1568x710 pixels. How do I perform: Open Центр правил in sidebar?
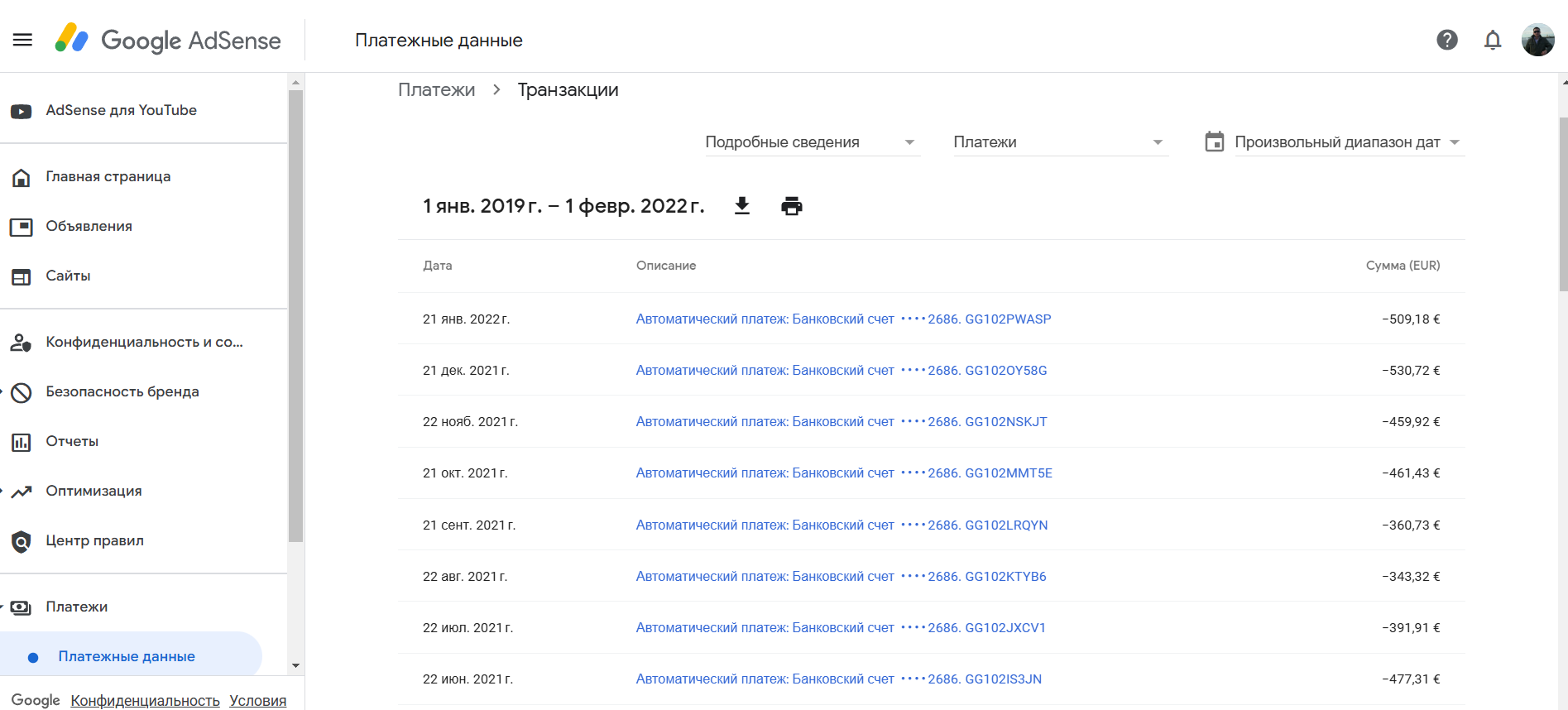(94, 541)
